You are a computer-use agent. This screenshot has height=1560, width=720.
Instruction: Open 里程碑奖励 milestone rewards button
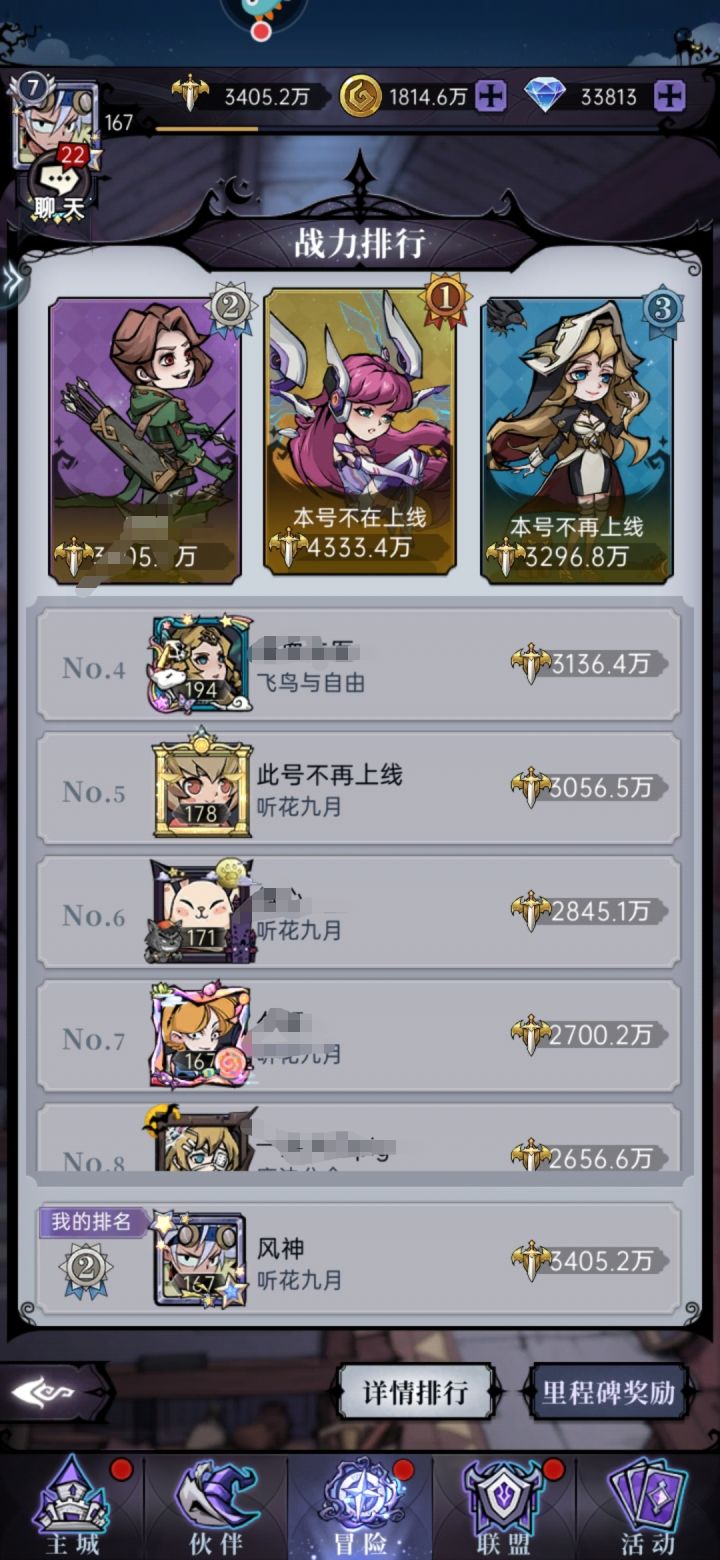(x=608, y=1392)
